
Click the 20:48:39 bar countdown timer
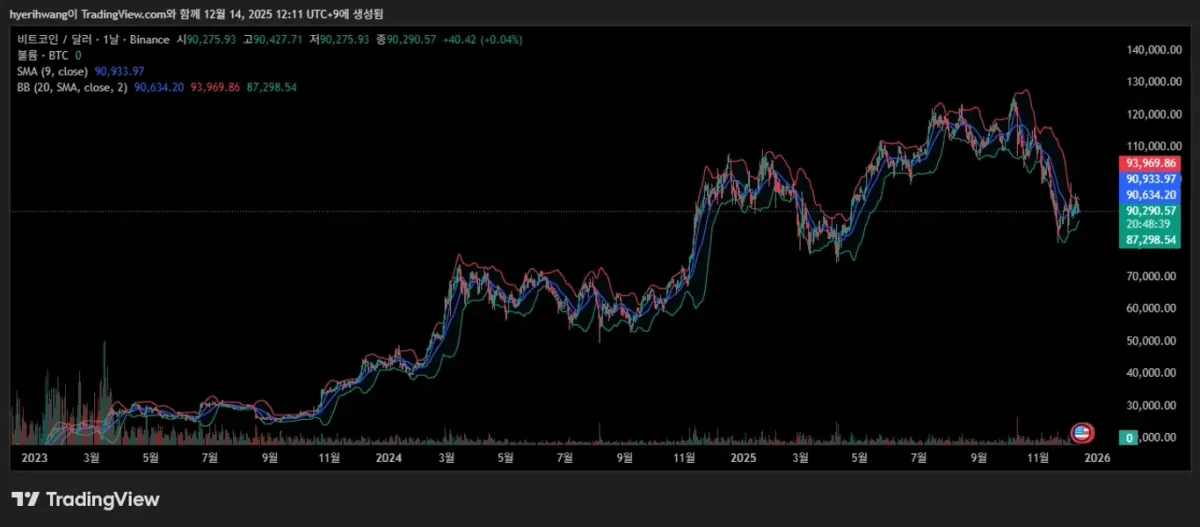click(x=1147, y=224)
